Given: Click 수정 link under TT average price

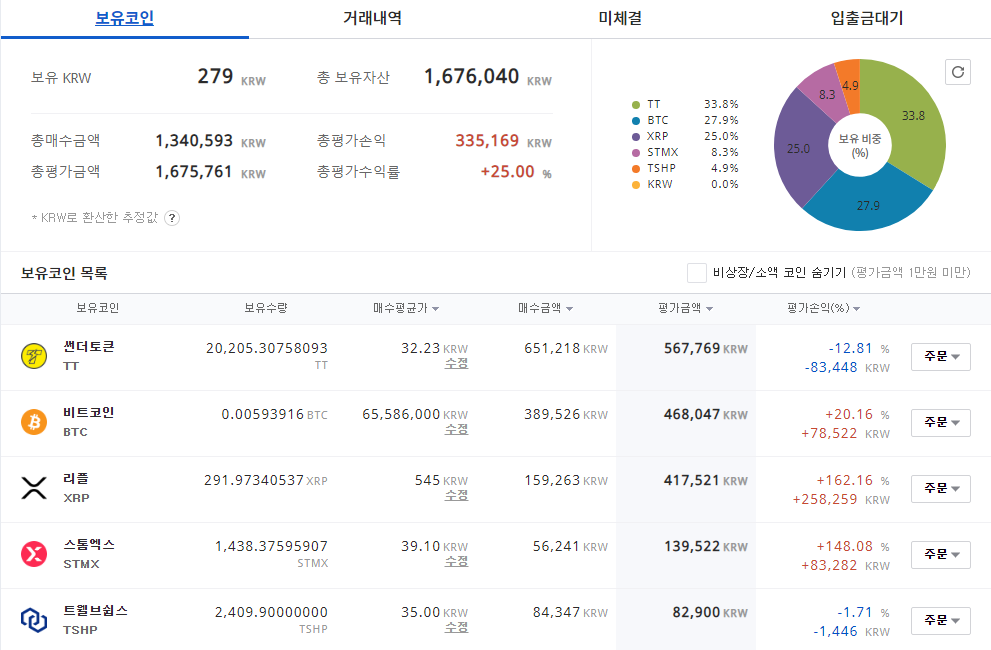Looking at the screenshot, I should tap(456, 364).
